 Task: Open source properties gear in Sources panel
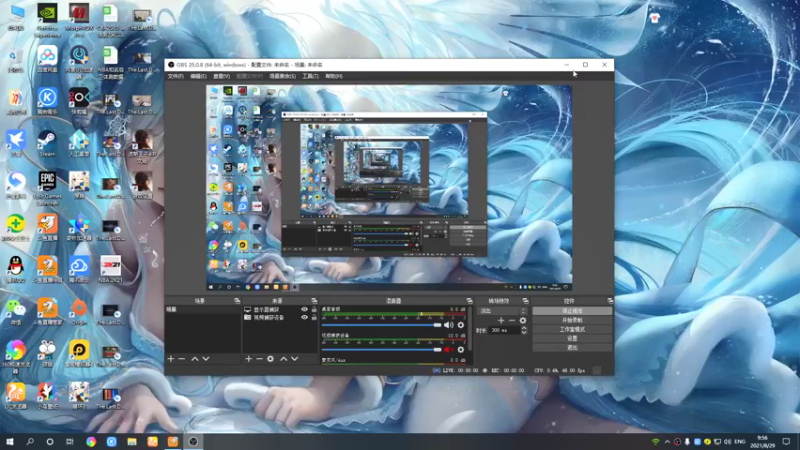click(270, 359)
